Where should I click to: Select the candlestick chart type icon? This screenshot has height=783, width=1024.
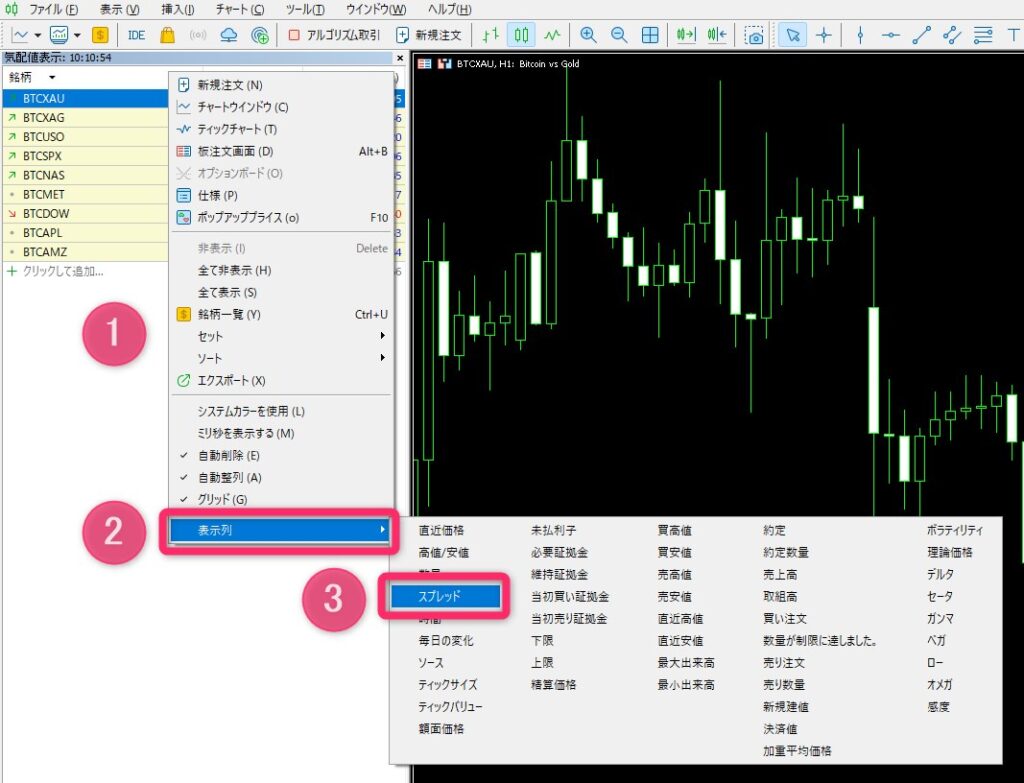pyautogui.click(x=521, y=35)
